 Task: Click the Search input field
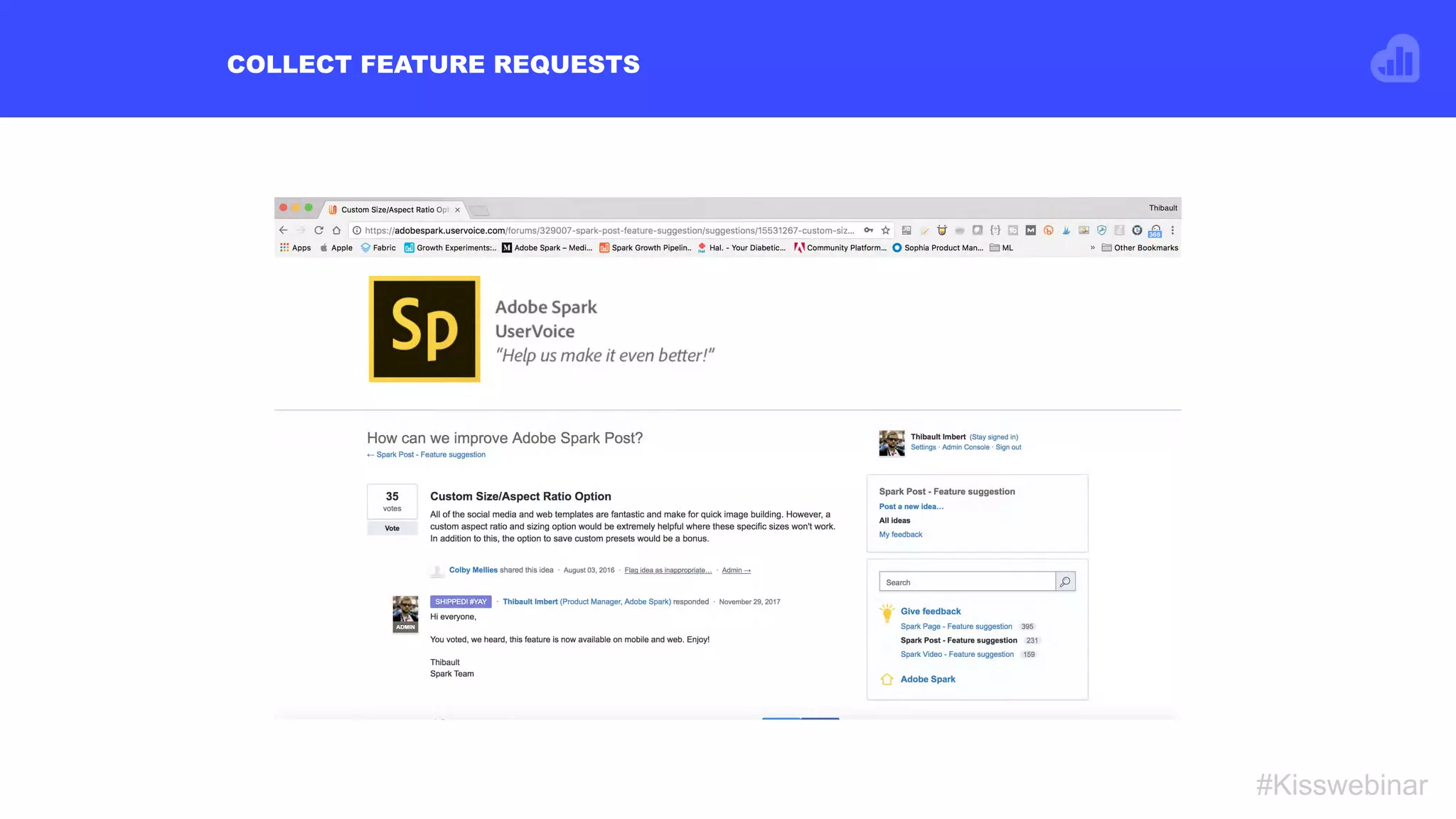(967, 582)
